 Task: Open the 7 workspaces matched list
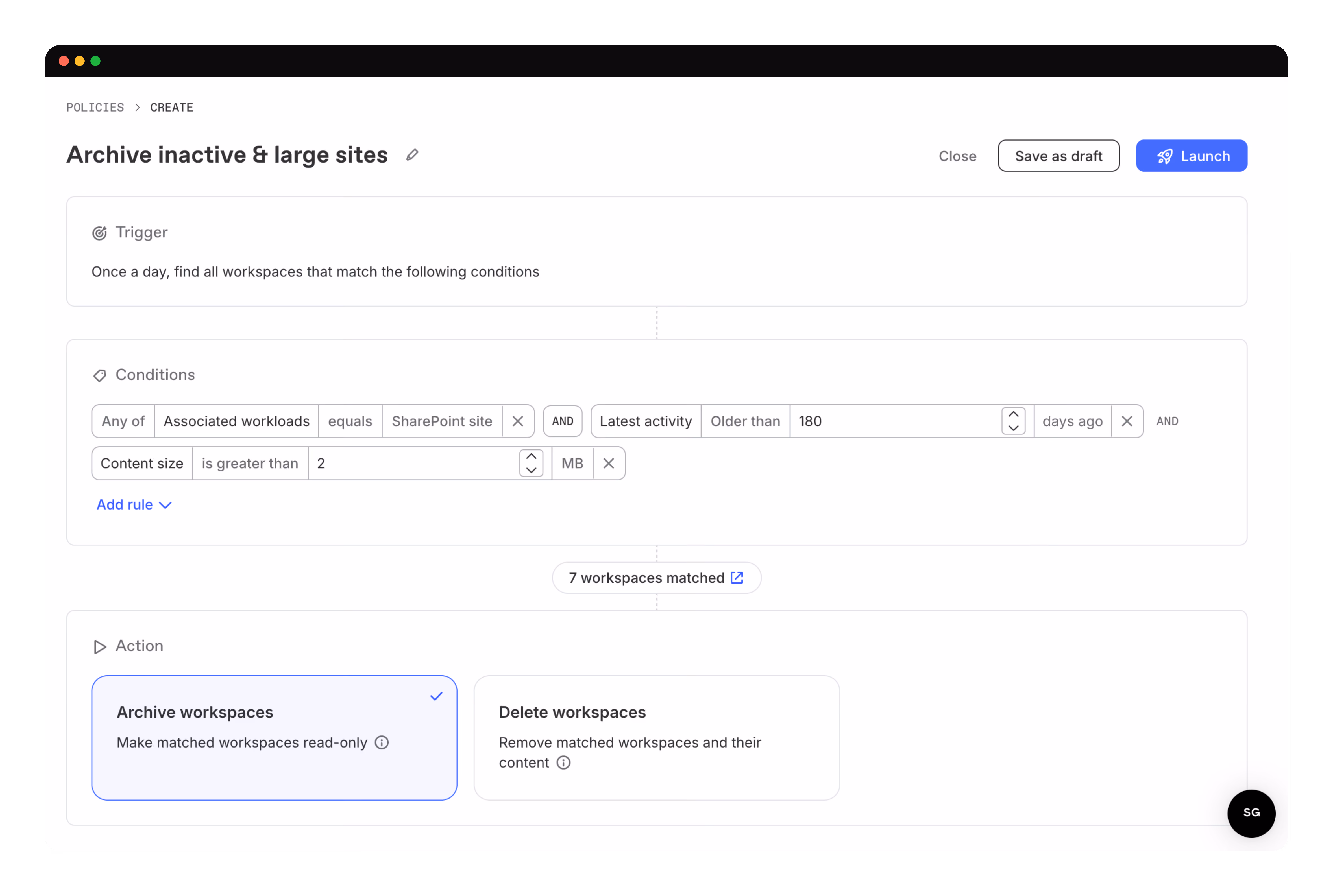656,578
